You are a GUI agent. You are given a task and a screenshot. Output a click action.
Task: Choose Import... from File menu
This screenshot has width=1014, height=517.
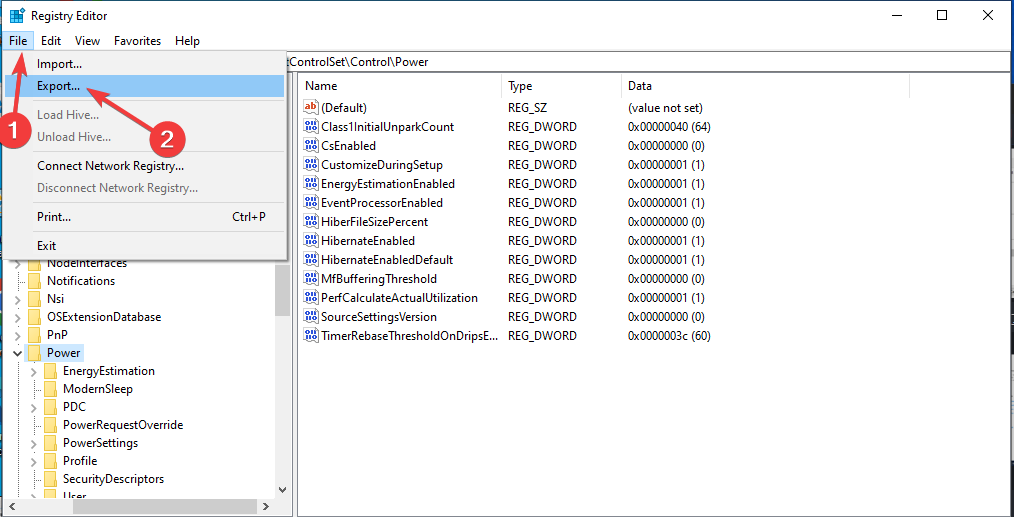[x=144, y=64]
